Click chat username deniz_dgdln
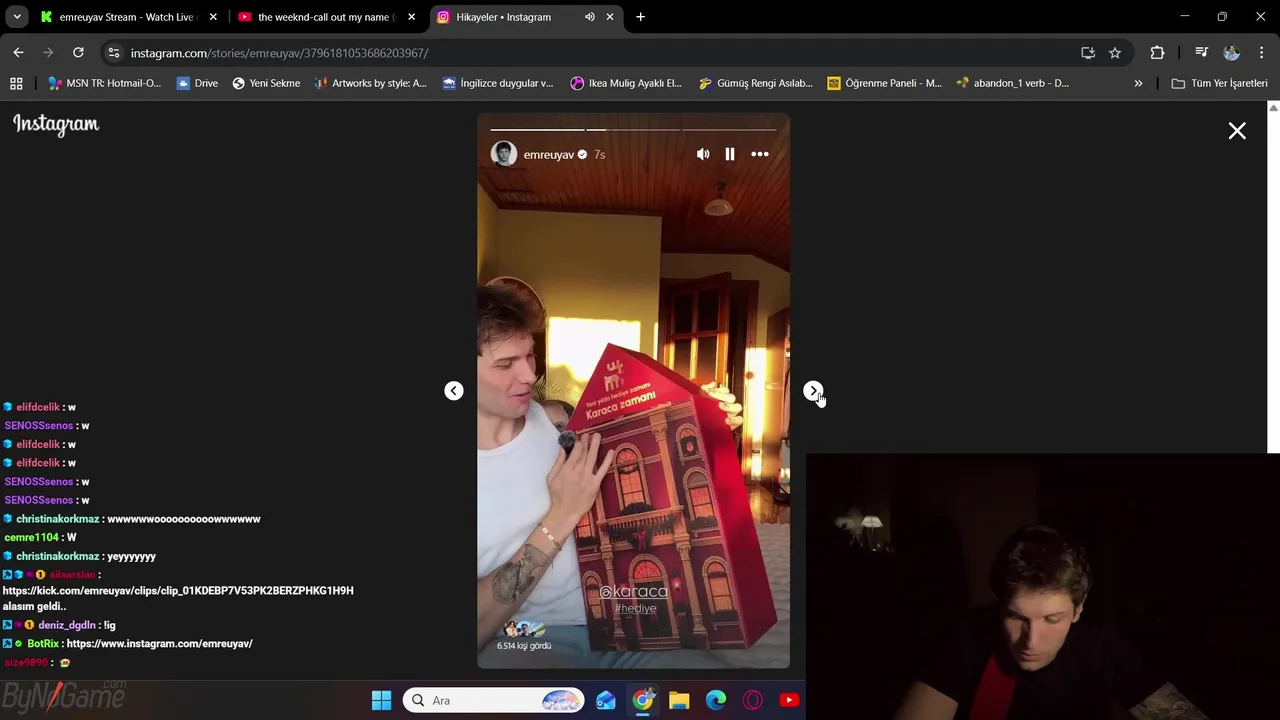The image size is (1280, 720). 67,625
